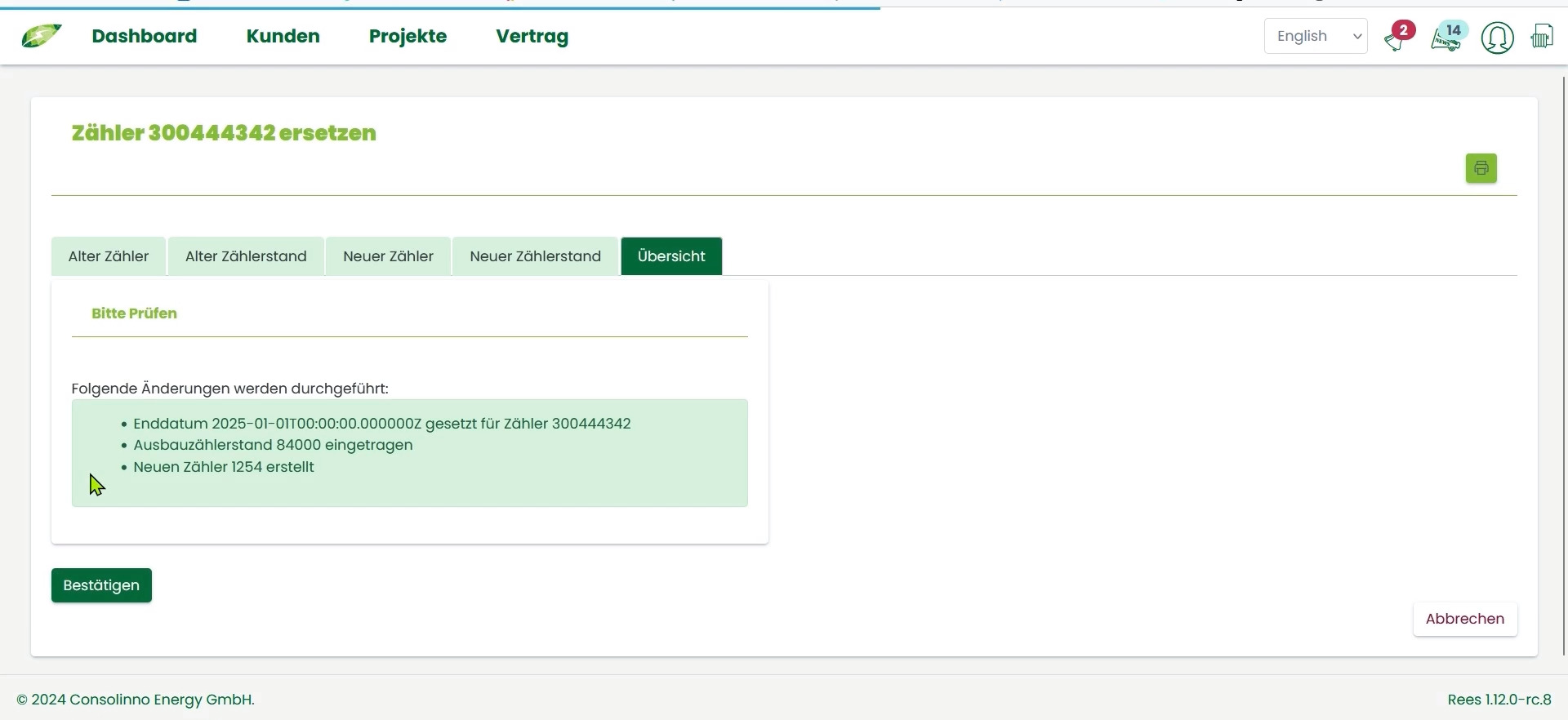Open the English language dropdown
The width and height of the screenshot is (1568, 720).
[x=1316, y=36]
